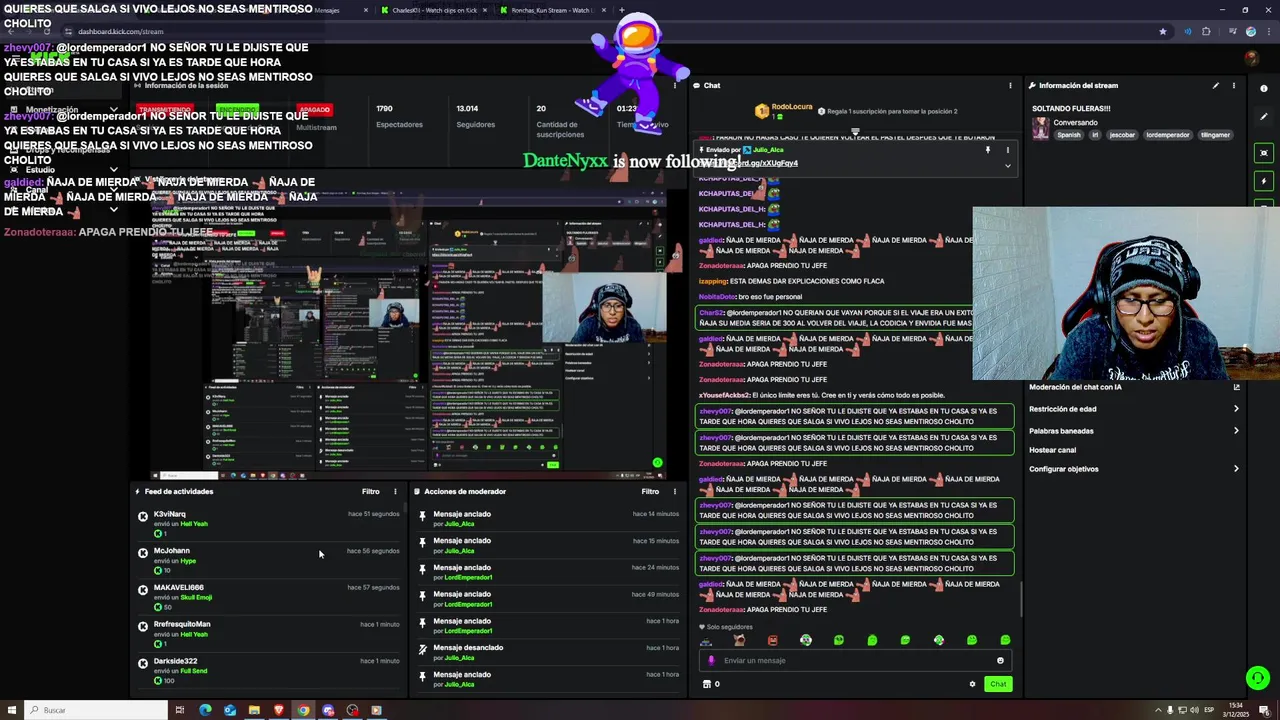The width and height of the screenshot is (1280, 720).
Task: Click the Seguidores count 13.014
Action: pyautogui.click(x=467, y=109)
